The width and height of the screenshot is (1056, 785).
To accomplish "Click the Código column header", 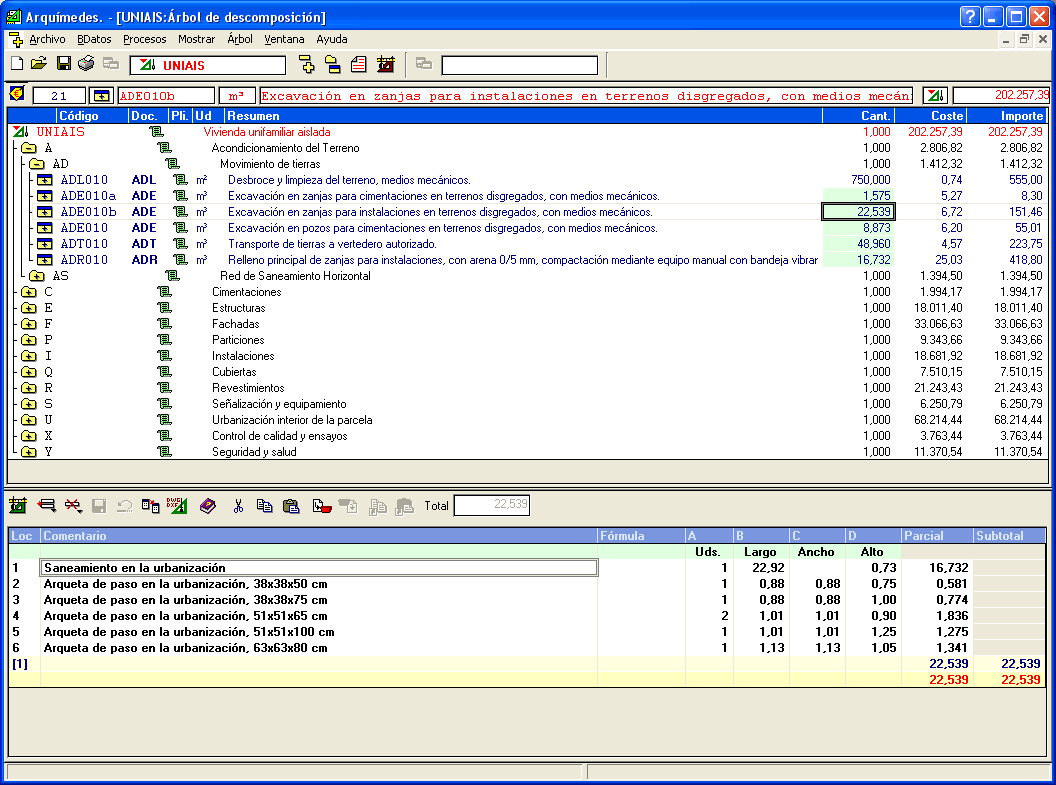I will pyautogui.click(x=92, y=116).
